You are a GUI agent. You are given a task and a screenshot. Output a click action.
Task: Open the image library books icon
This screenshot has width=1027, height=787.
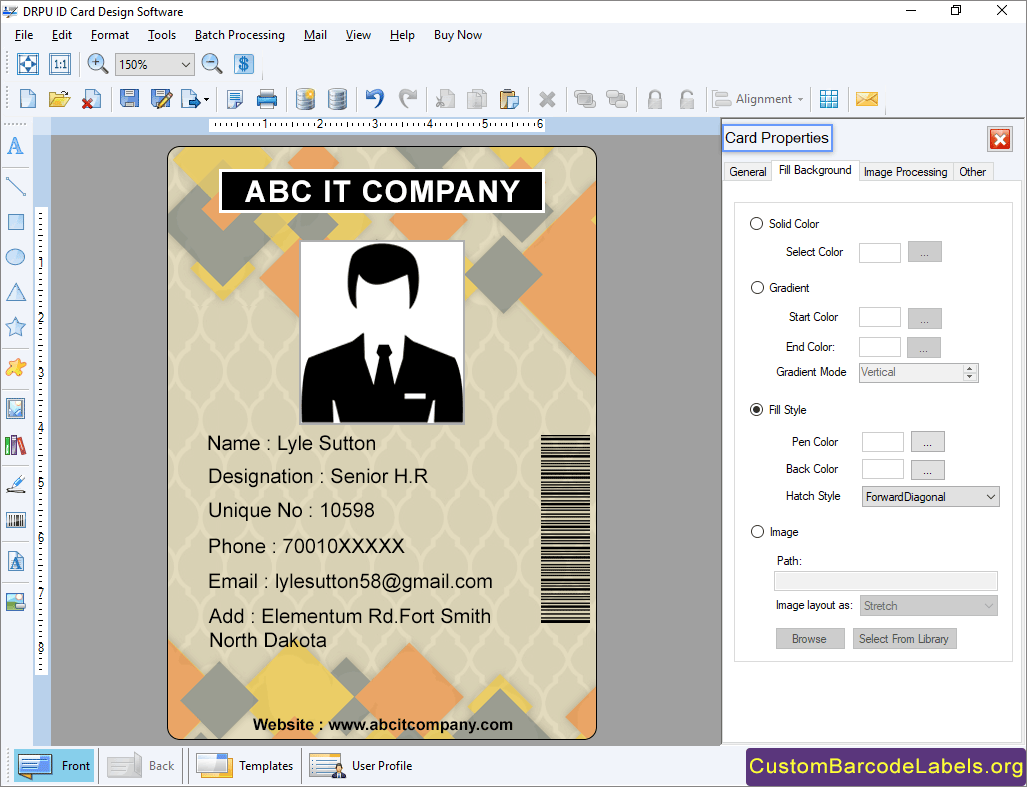pyautogui.click(x=15, y=445)
